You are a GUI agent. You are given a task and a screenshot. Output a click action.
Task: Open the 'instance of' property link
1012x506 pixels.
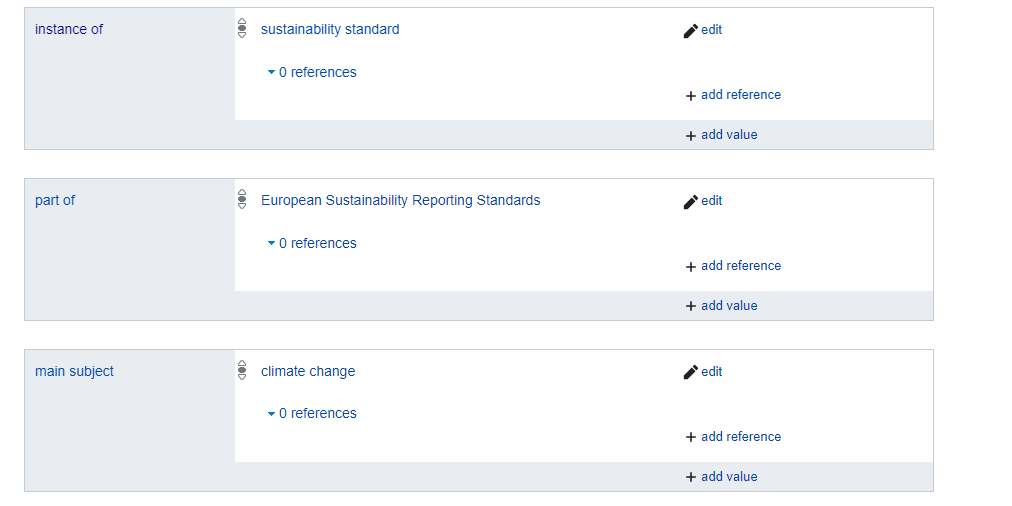click(69, 29)
